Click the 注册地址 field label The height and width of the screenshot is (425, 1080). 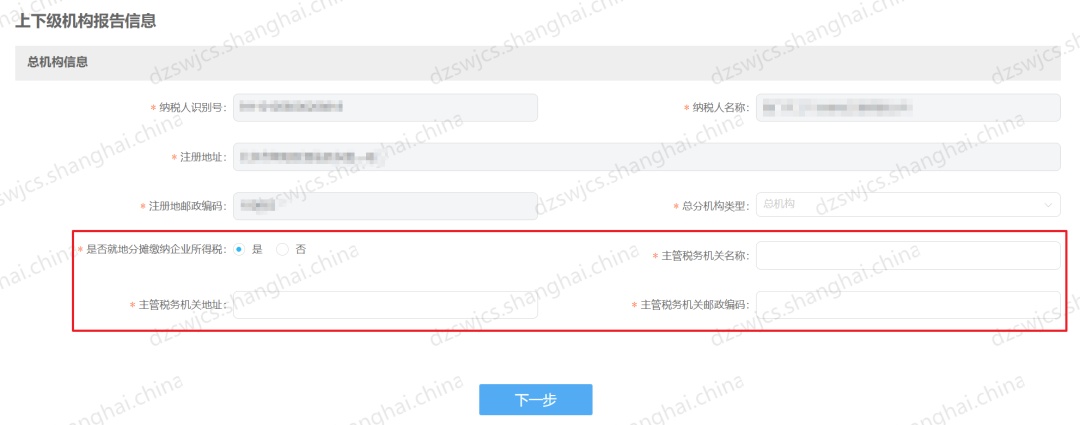point(202,158)
